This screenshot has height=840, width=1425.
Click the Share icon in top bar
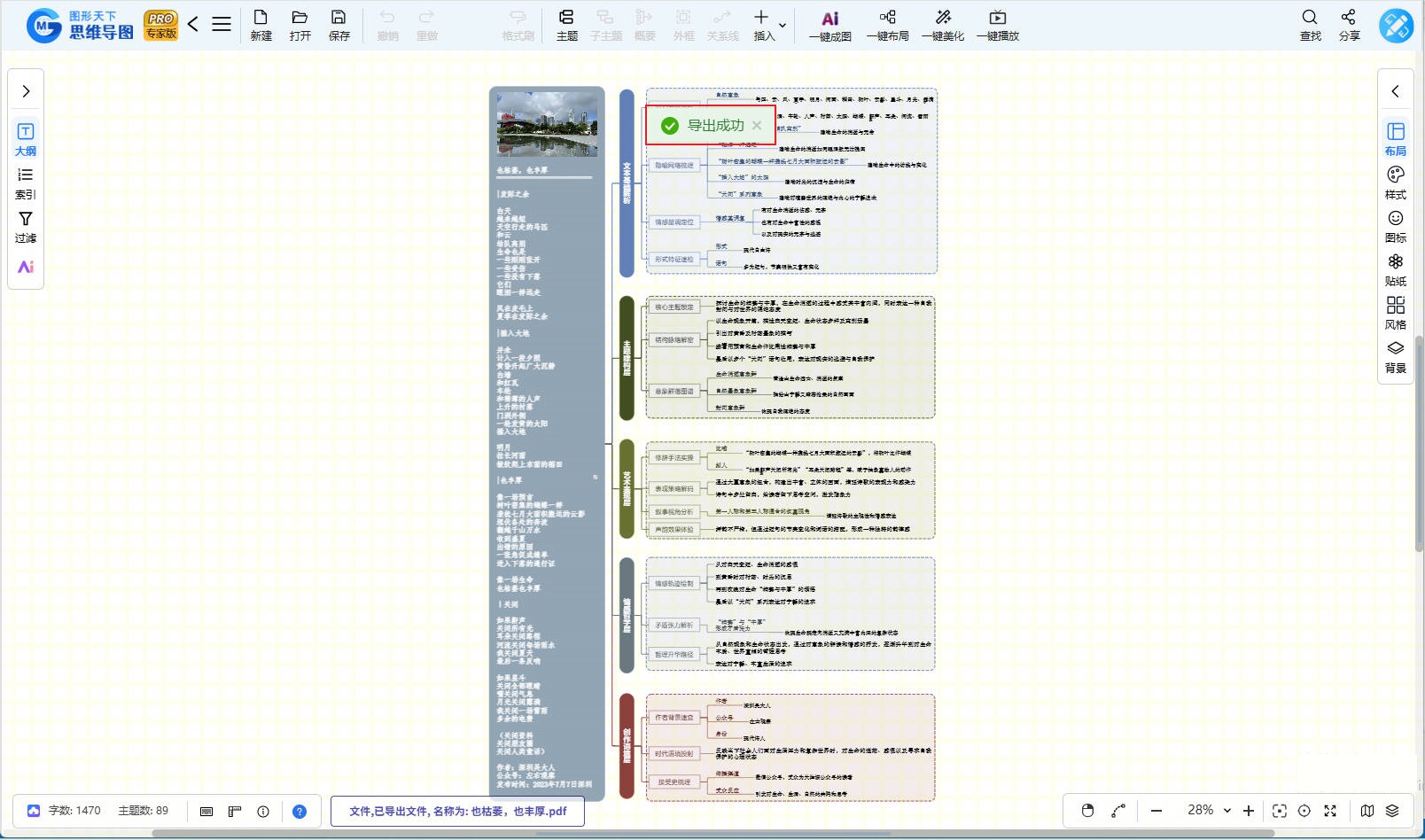[x=1348, y=25]
